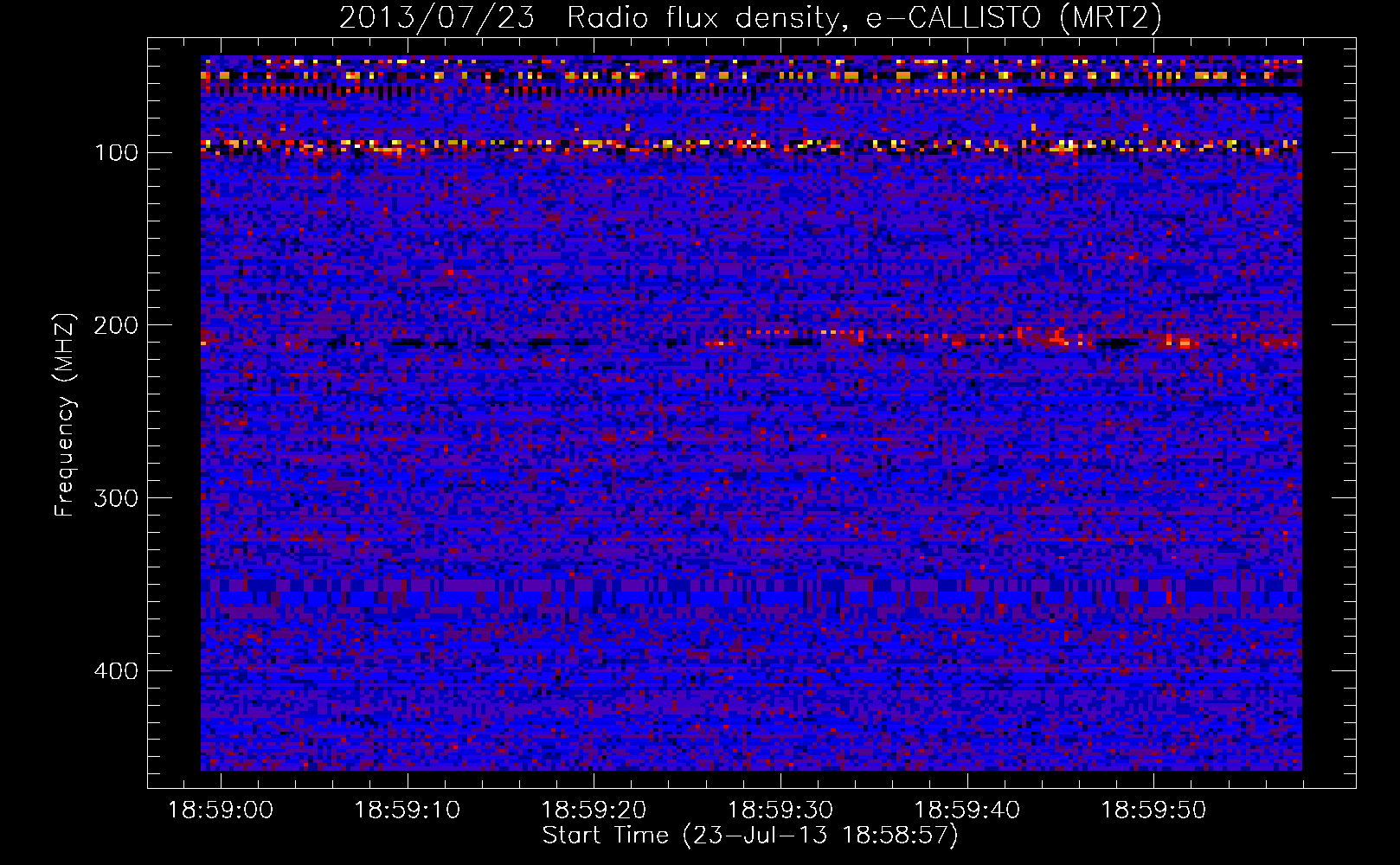Click the 200 frequency tick label

[x=116, y=326]
